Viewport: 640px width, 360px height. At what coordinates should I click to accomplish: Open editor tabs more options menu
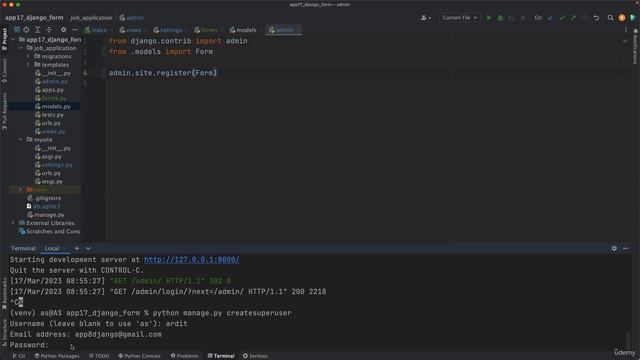(626, 30)
